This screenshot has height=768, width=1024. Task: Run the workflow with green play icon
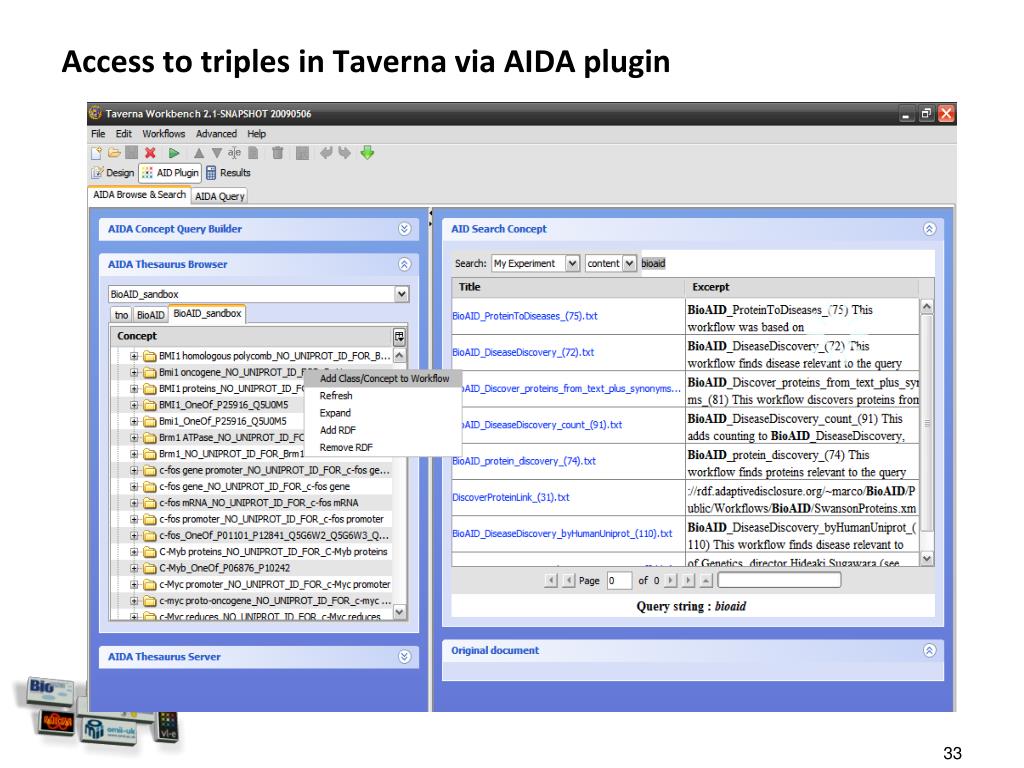[x=174, y=153]
